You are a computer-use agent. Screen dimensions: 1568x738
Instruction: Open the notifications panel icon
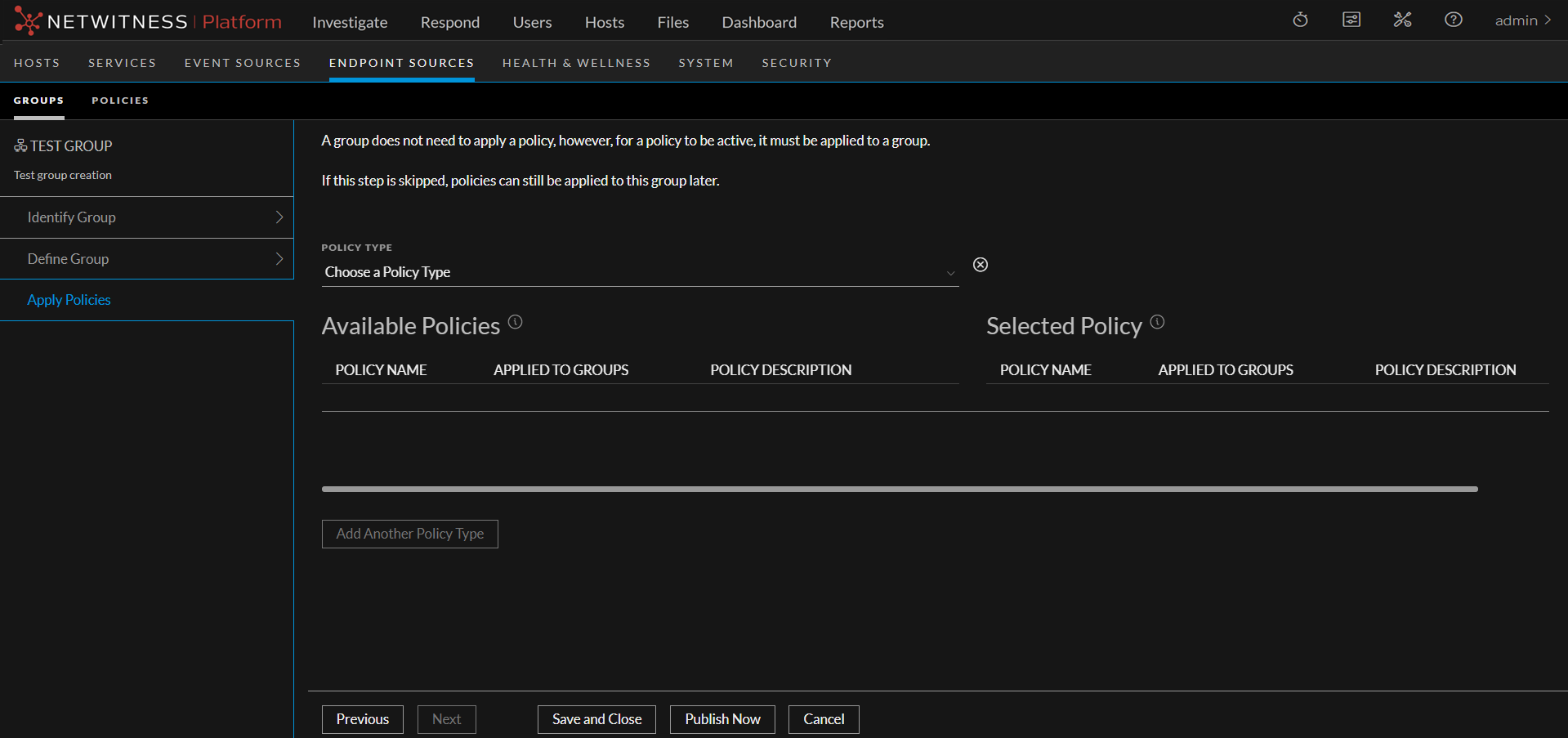1351,20
